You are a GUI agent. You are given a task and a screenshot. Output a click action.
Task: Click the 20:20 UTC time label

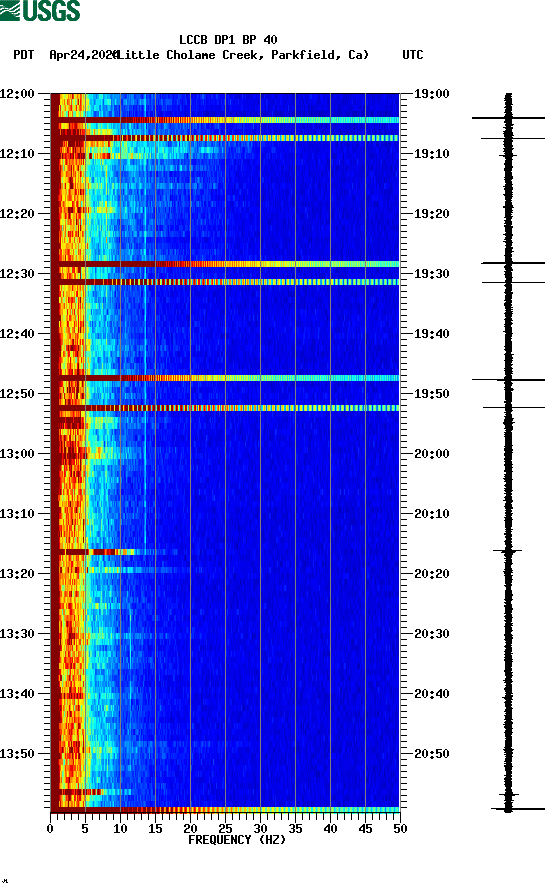432,574
